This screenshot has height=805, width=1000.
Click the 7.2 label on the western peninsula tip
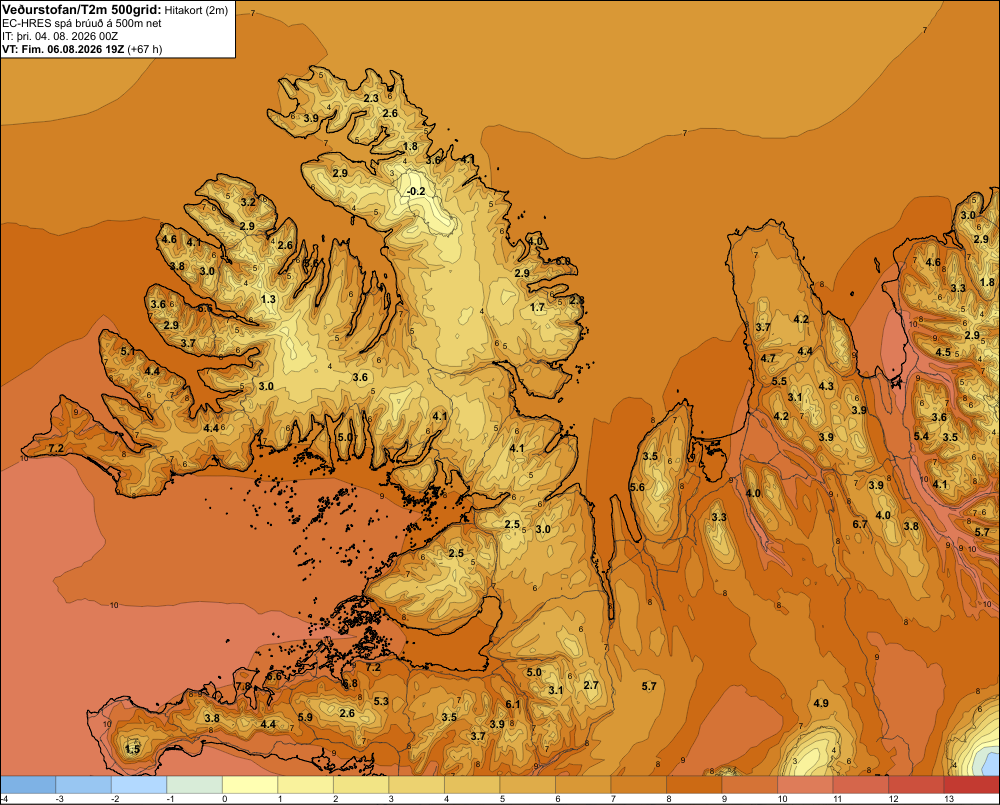tap(56, 448)
